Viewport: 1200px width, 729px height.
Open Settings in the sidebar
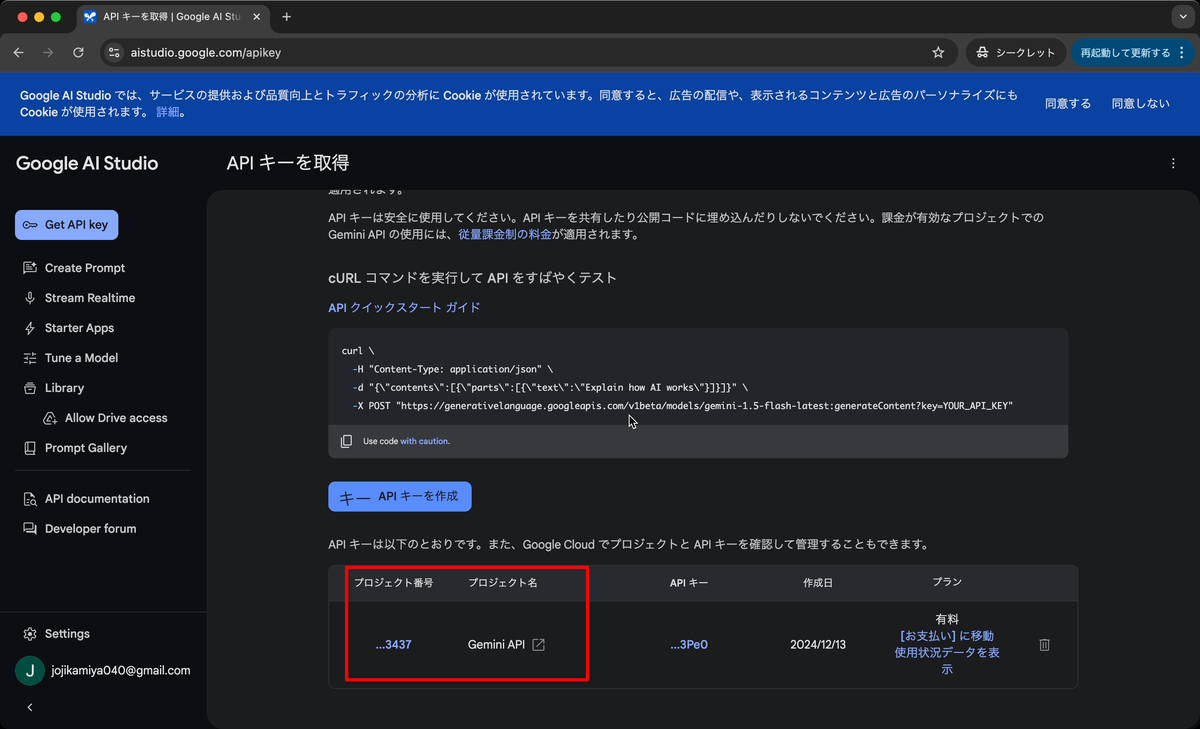coord(67,634)
